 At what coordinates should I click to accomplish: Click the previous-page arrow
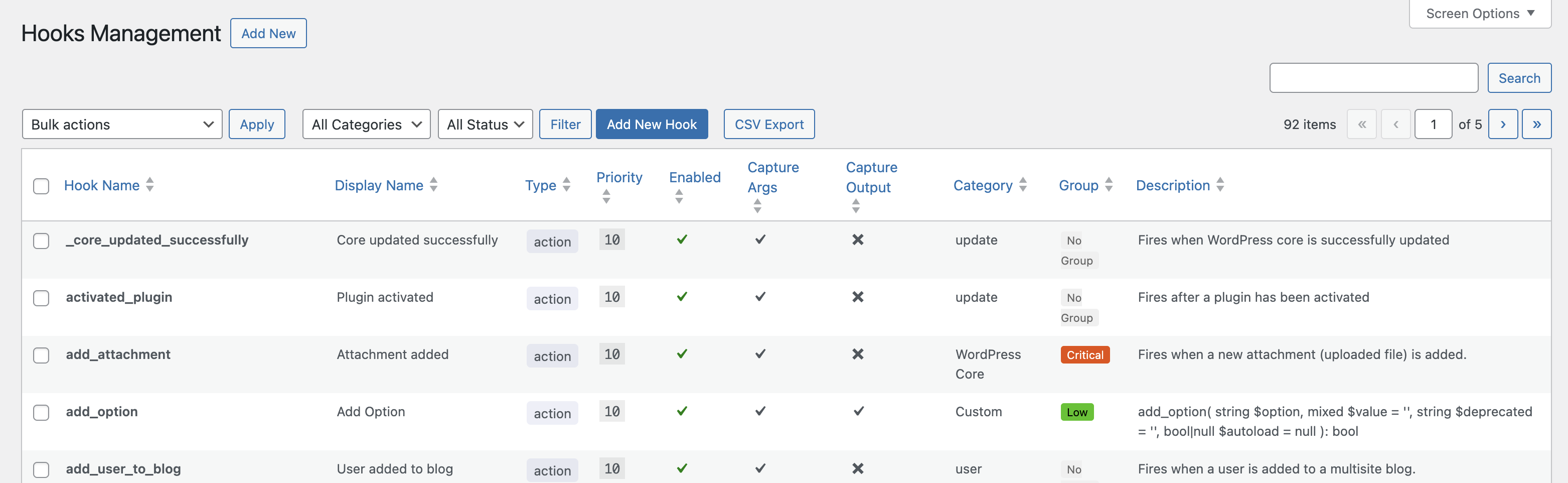tap(1396, 124)
